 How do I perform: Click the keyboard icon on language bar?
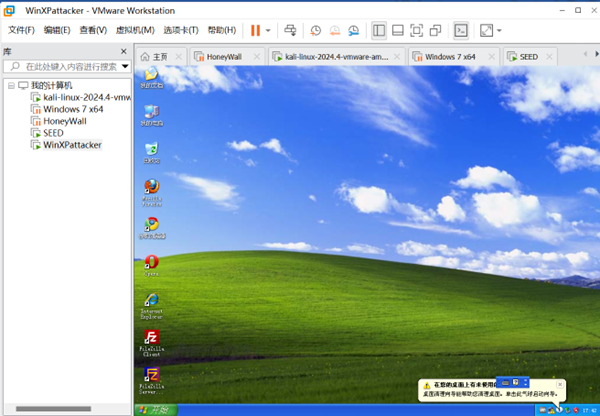[x=505, y=382]
